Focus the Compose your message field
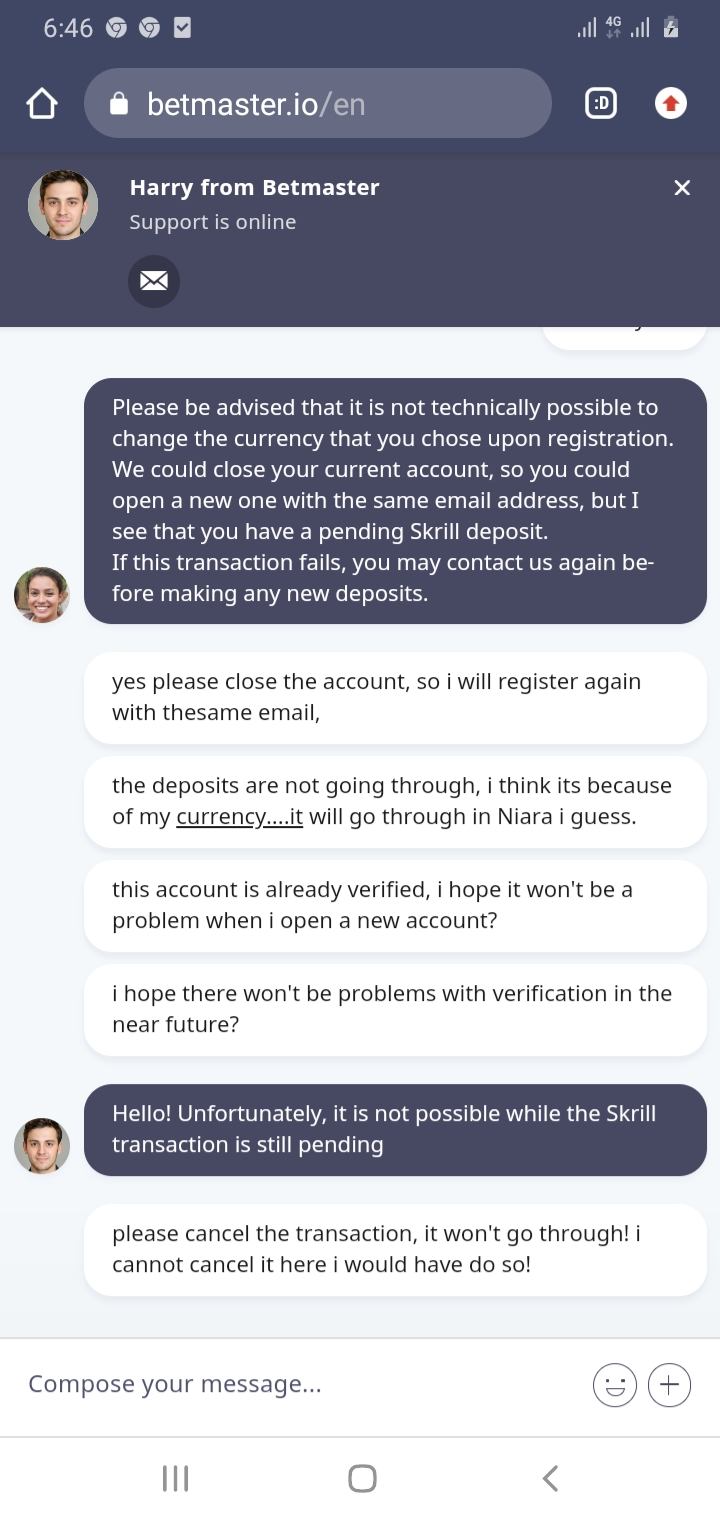 pos(290,1384)
